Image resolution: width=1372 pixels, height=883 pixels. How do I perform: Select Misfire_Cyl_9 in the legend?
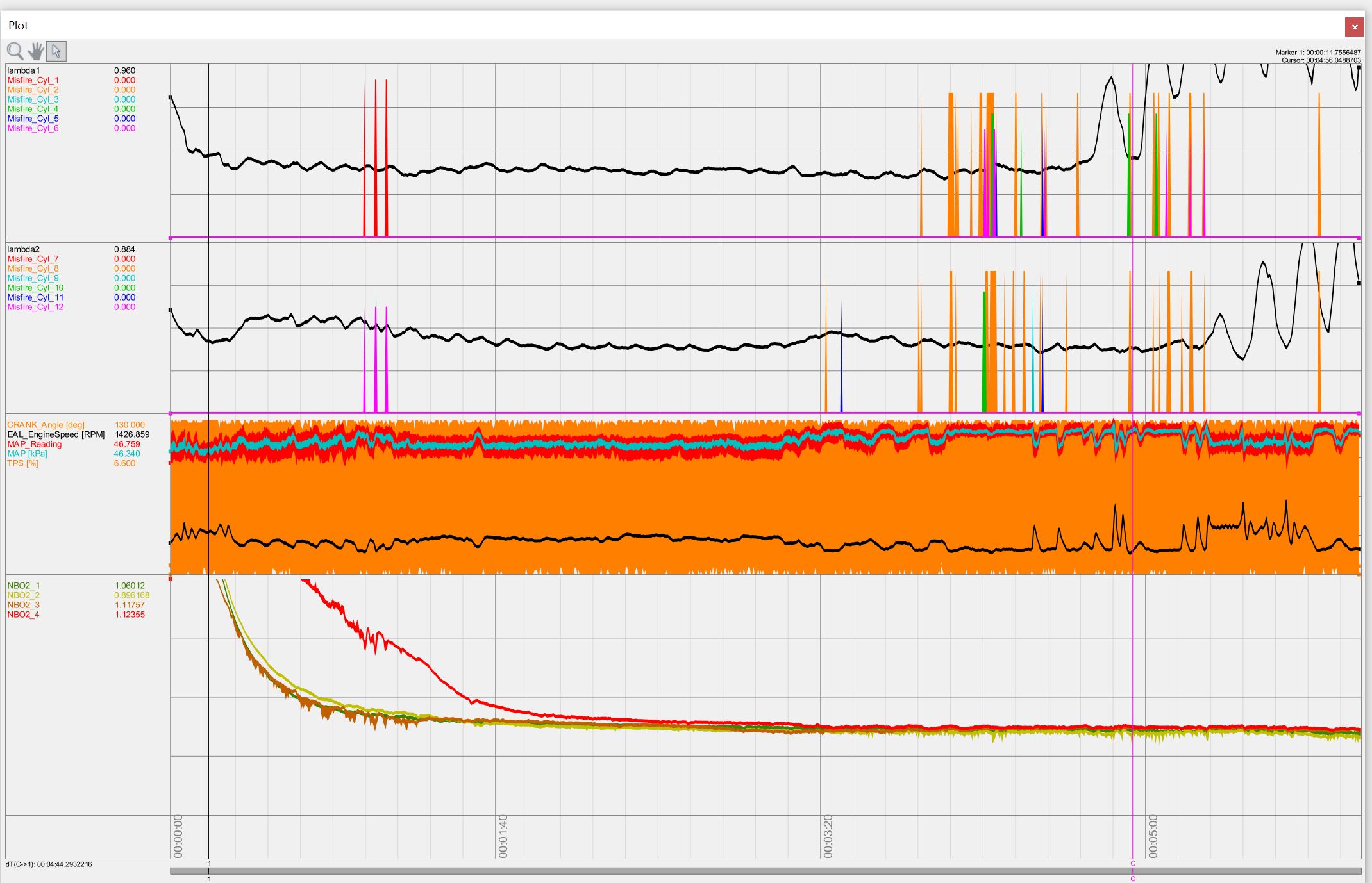(33, 278)
